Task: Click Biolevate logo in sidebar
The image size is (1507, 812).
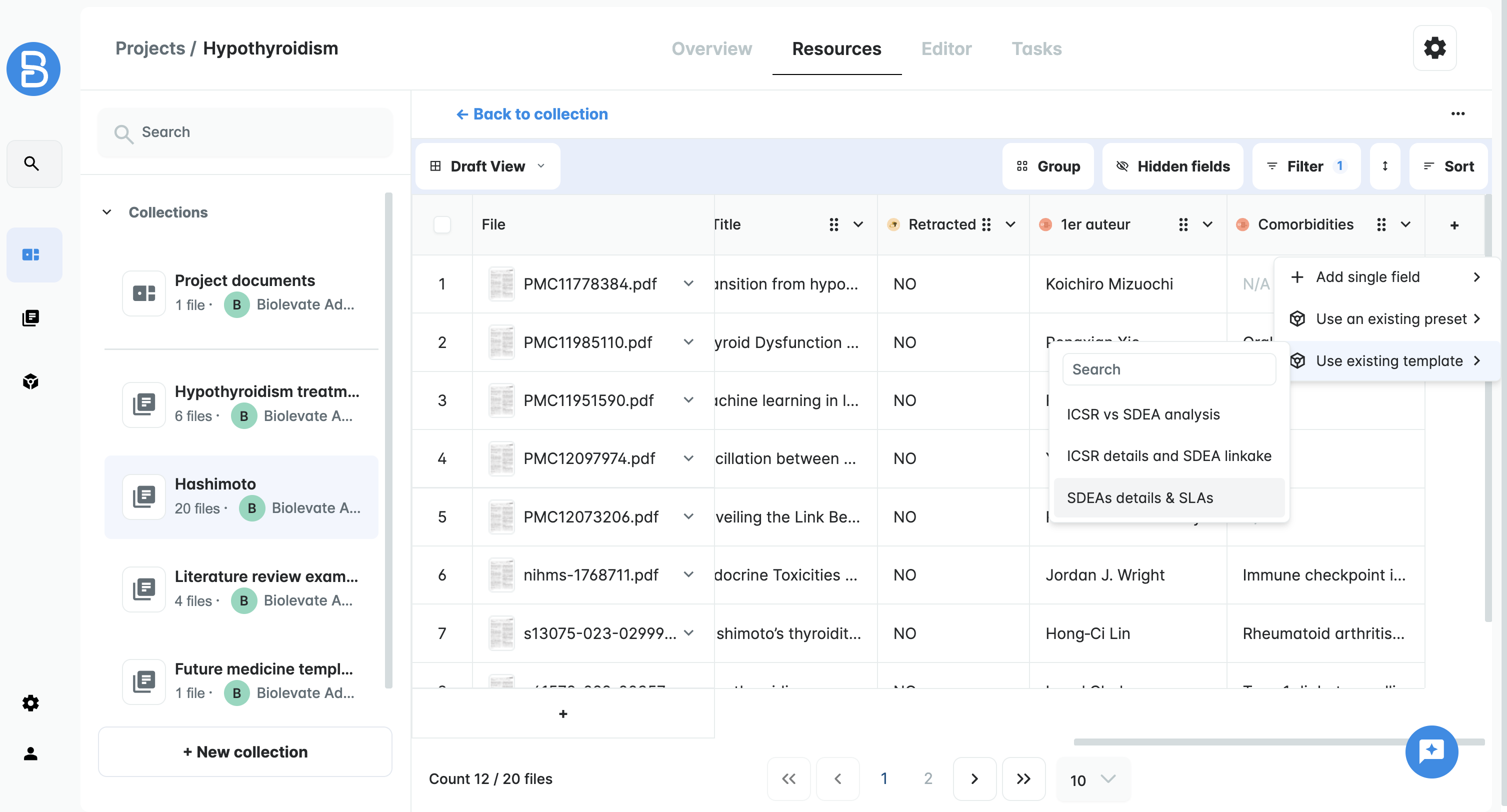Action: 33,69
